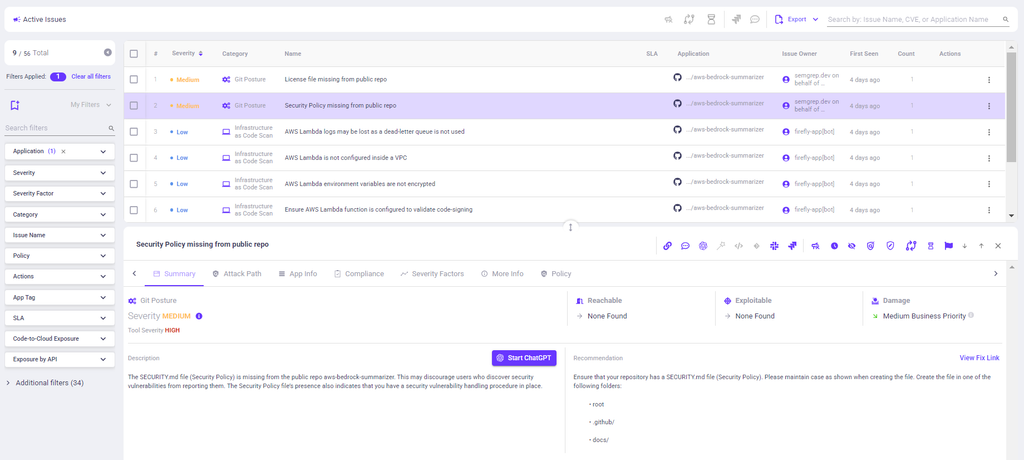Viewport: 1024px width, 460px height.
Task: Click the hourglass icon in detail toolbar
Action: coord(931,246)
